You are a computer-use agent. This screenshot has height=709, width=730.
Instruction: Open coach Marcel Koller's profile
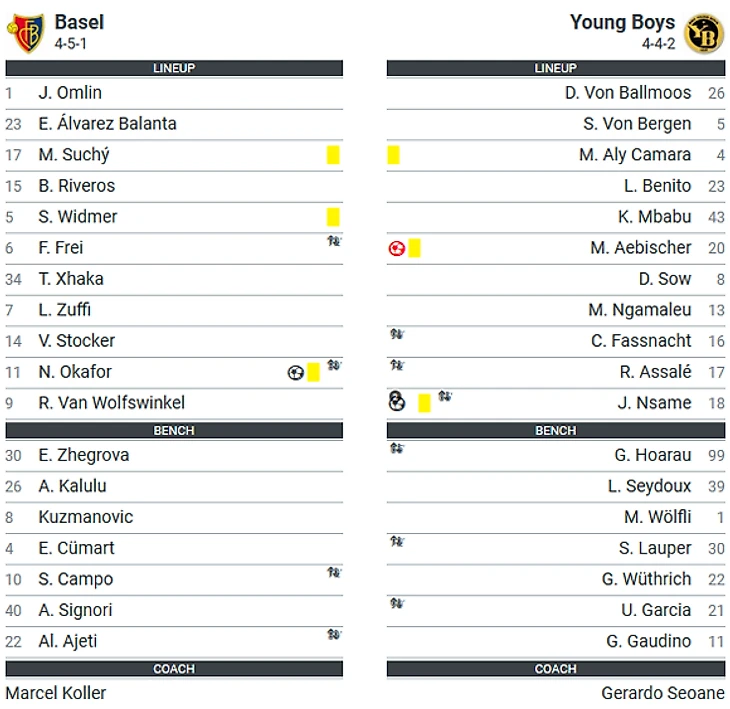pyautogui.click(x=56, y=693)
